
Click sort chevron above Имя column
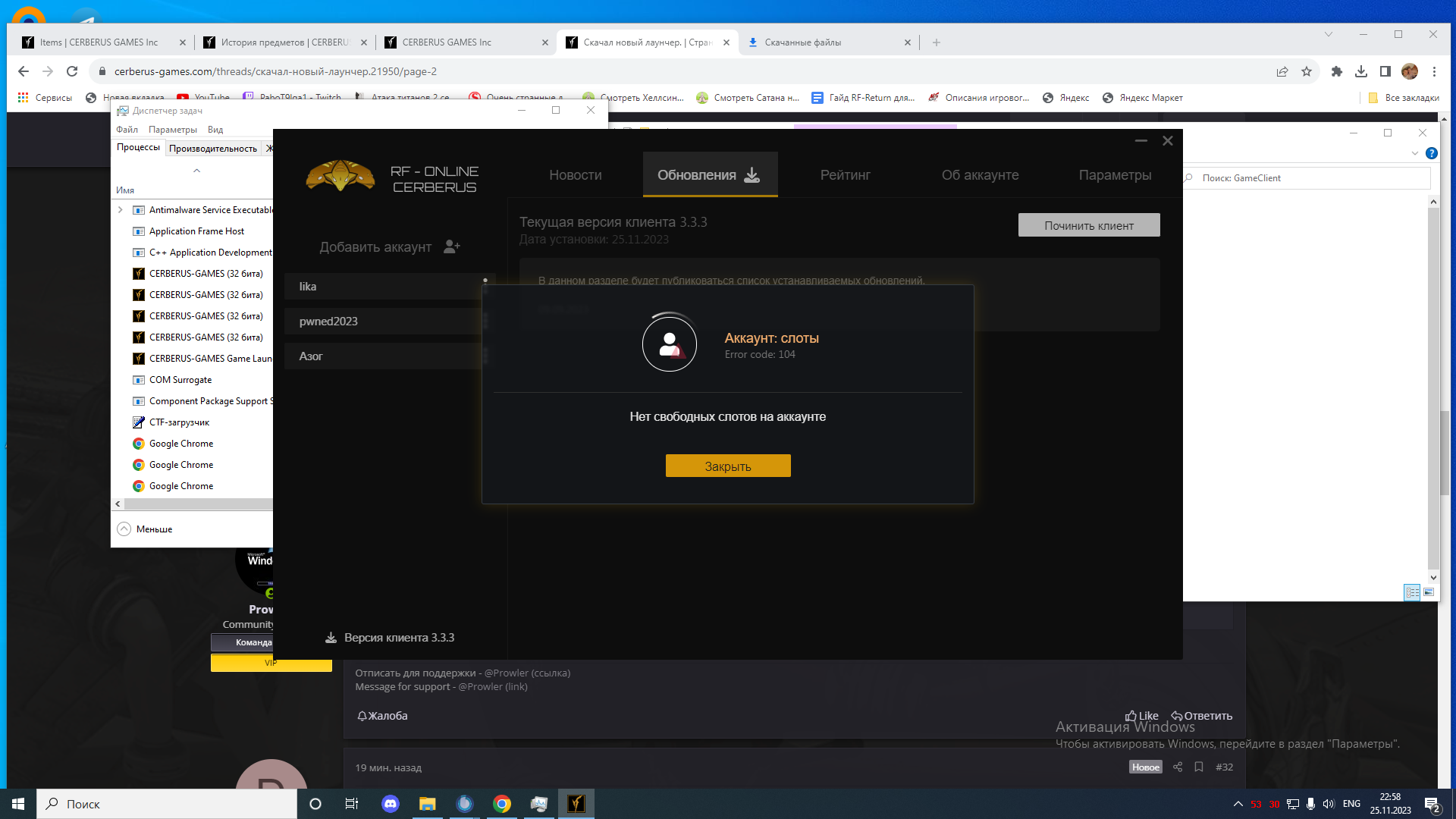tap(196, 171)
